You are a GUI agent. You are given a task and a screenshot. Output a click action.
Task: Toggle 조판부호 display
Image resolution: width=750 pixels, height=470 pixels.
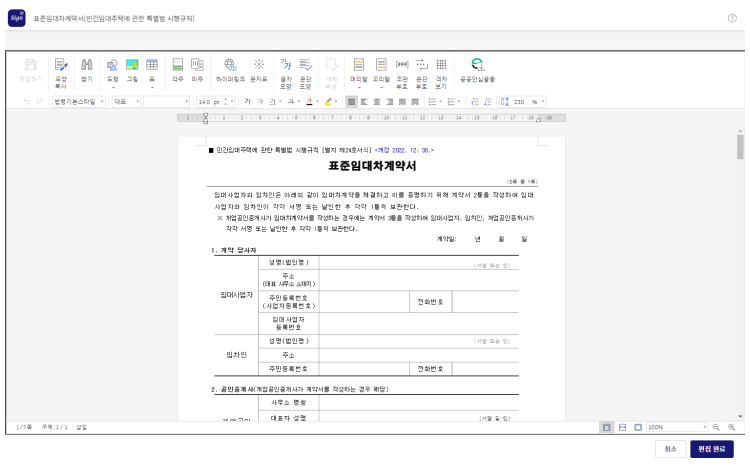[x=402, y=68]
